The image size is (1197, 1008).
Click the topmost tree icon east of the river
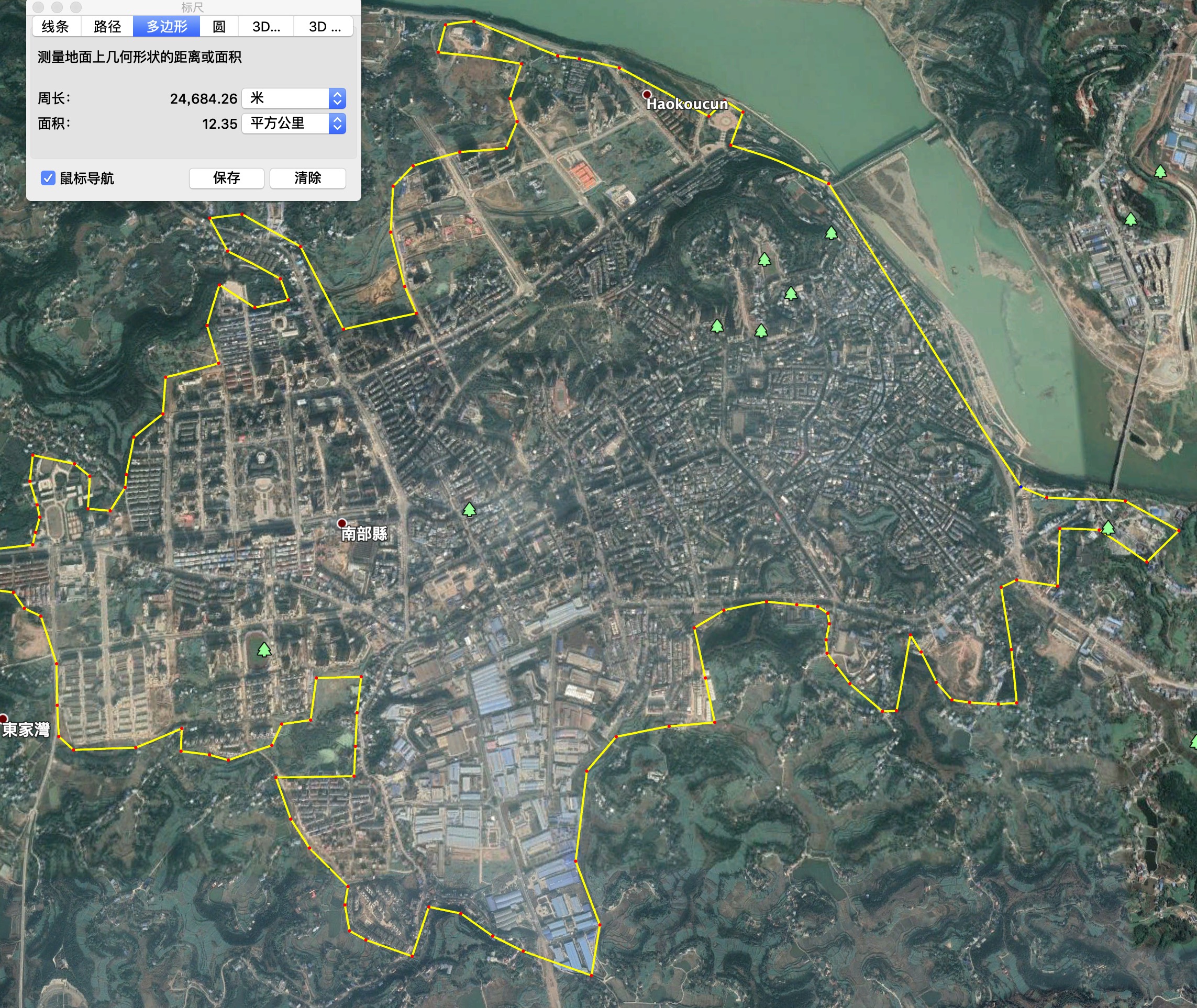pos(1160,172)
